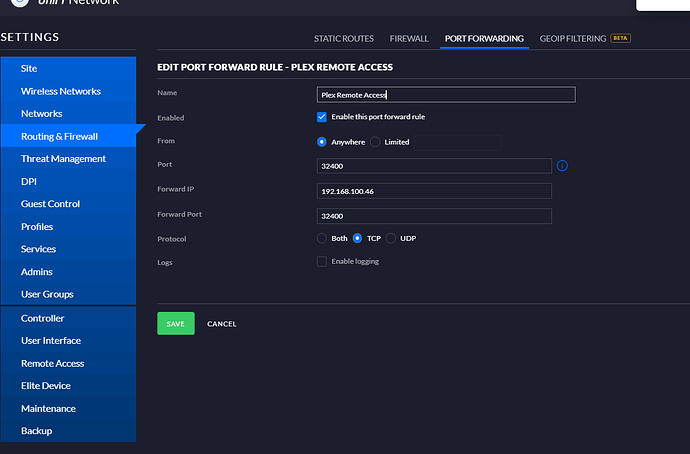Select the Anywhere radio button
This screenshot has height=454, width=690.
(x=322, y=142)
